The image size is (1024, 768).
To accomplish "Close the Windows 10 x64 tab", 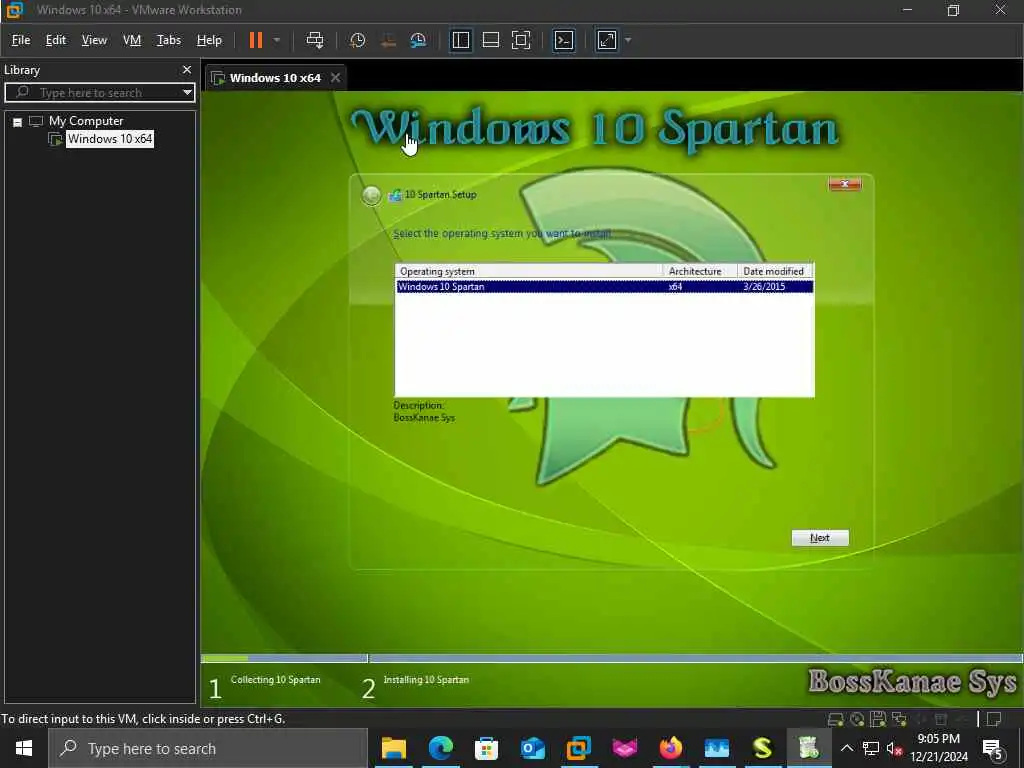I will pos(336,78).
